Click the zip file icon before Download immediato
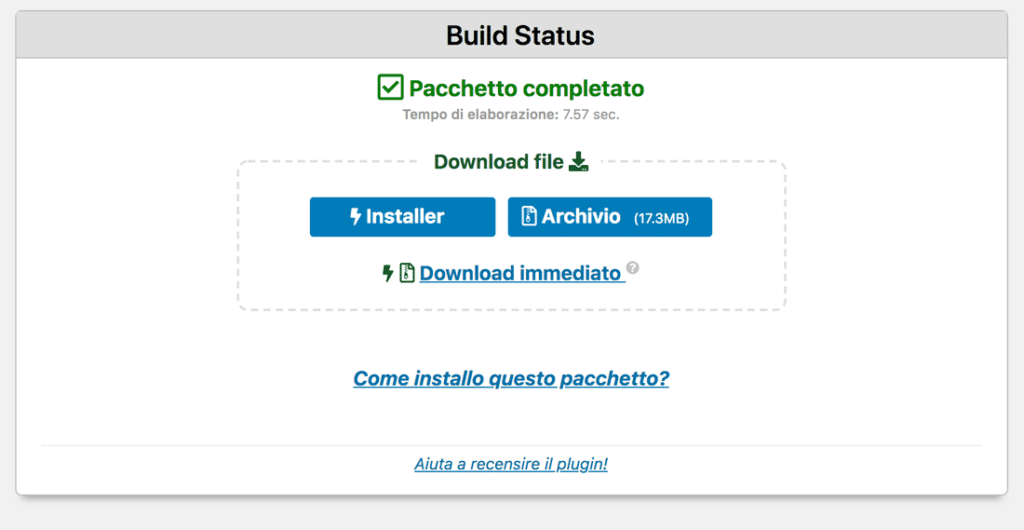The image size is (1024, 530). [407, 273]
